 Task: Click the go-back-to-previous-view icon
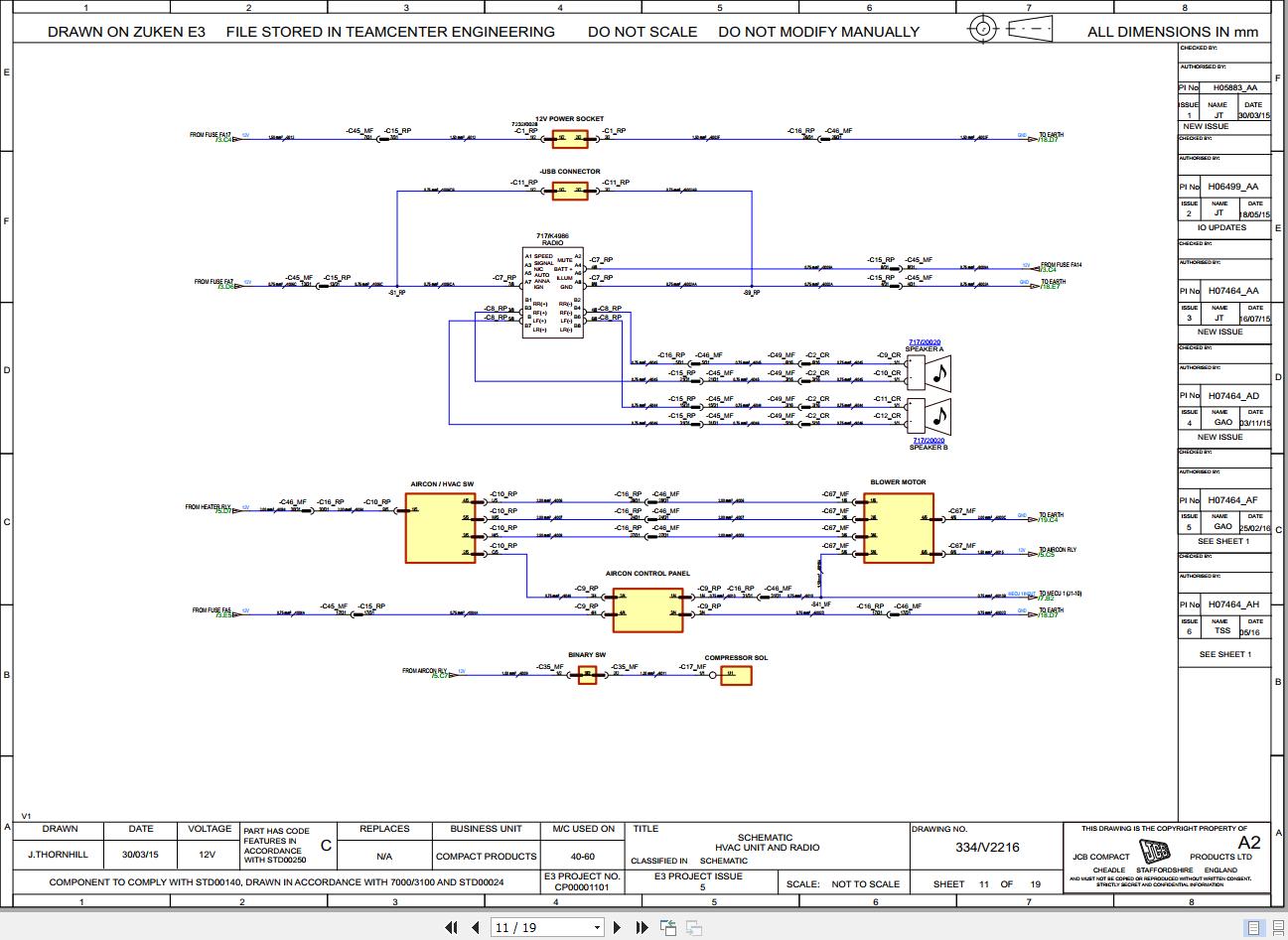pyautogui.click(x=668, y=927)
